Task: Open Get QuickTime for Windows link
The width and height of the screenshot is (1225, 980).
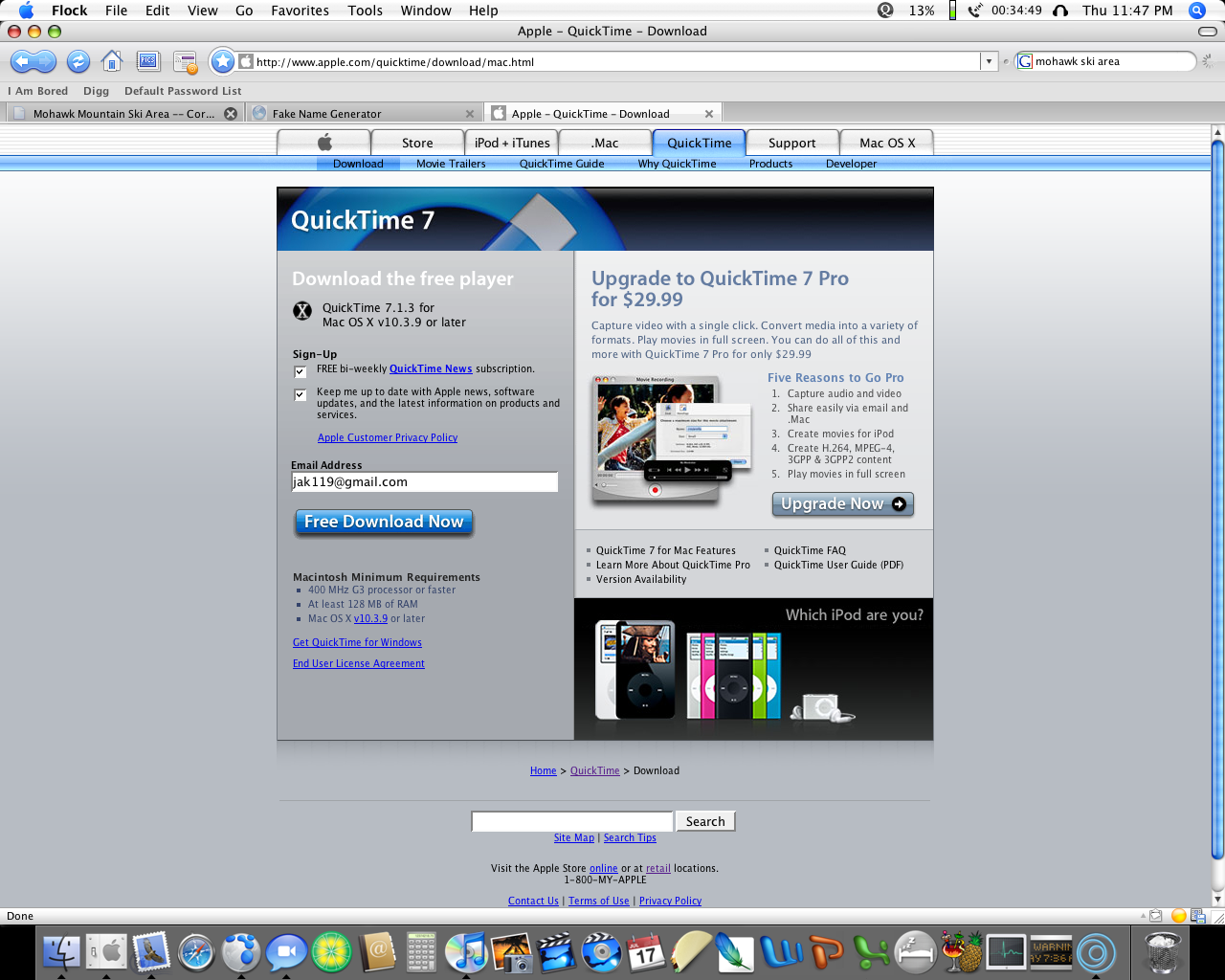Action: (357, 642)
